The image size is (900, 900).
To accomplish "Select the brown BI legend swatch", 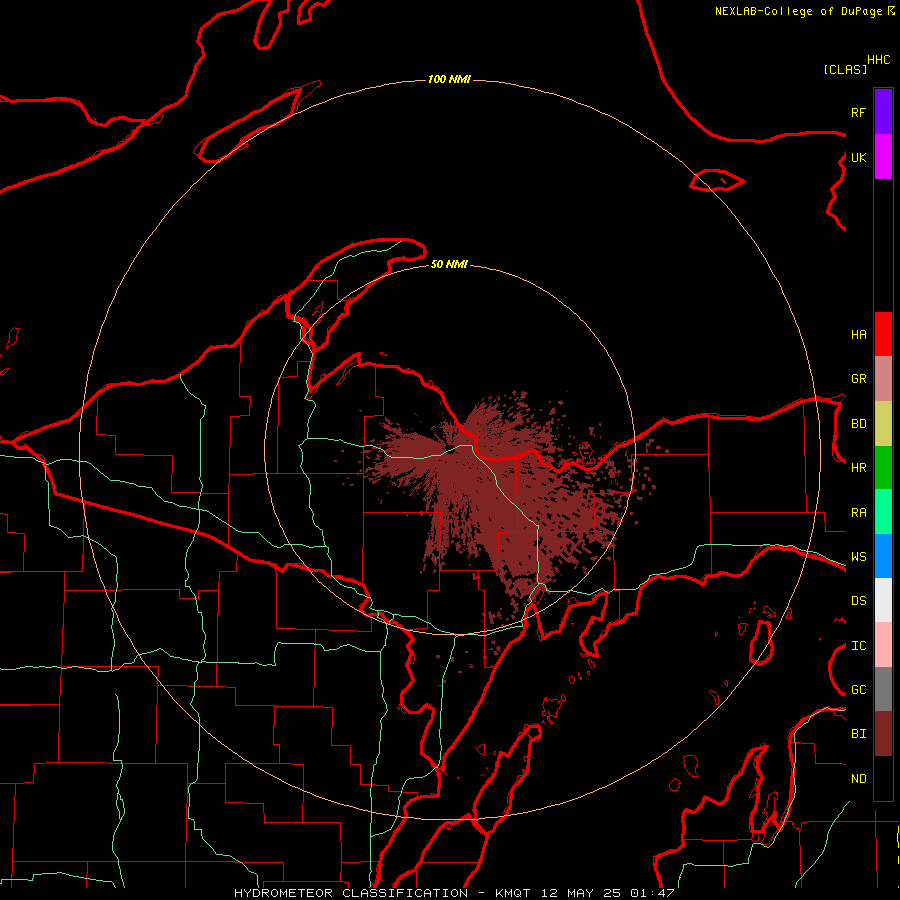I will tap(883, 734).
